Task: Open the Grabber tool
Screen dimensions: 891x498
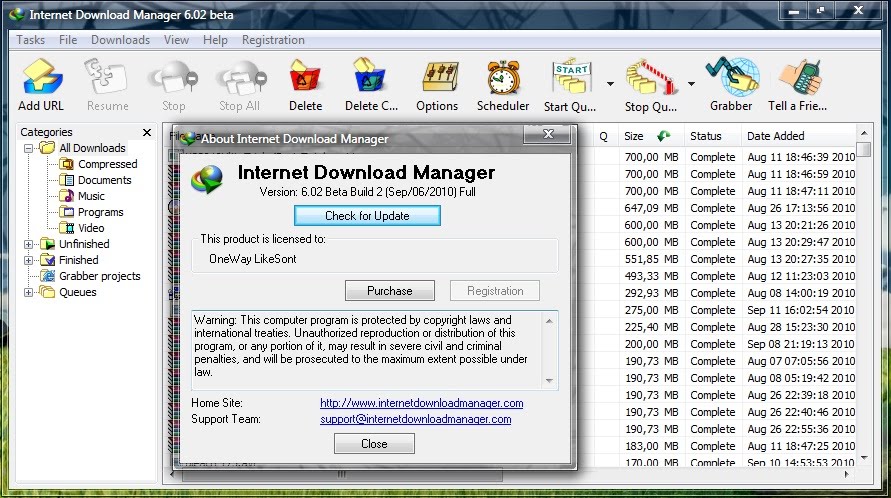Action: (731, 85)
